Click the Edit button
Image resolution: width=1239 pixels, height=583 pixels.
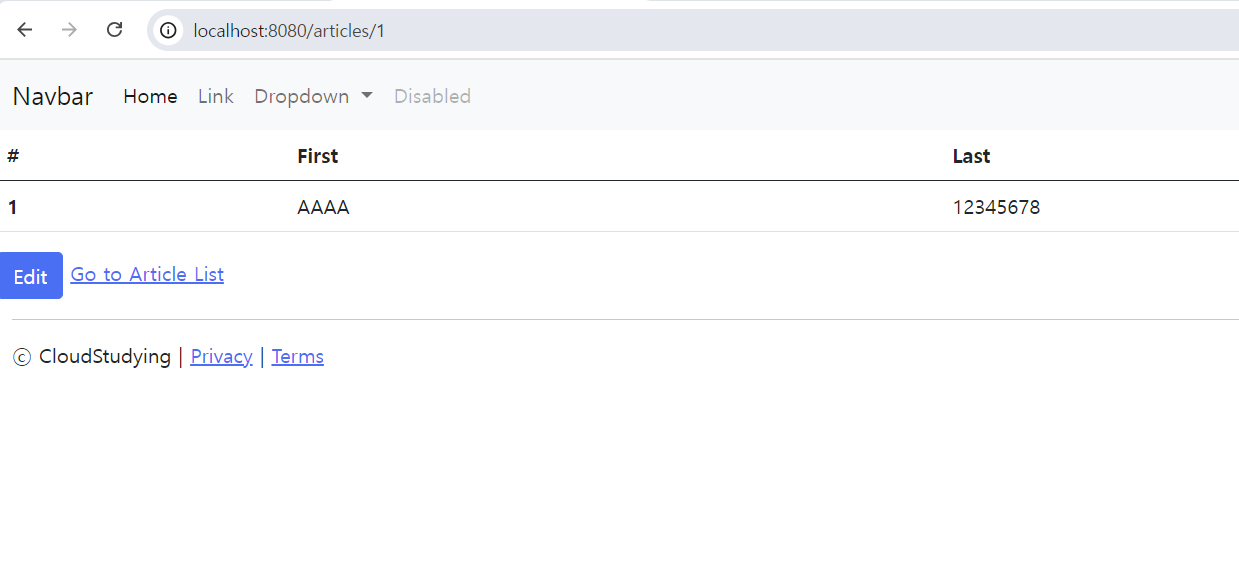(31, 275)
